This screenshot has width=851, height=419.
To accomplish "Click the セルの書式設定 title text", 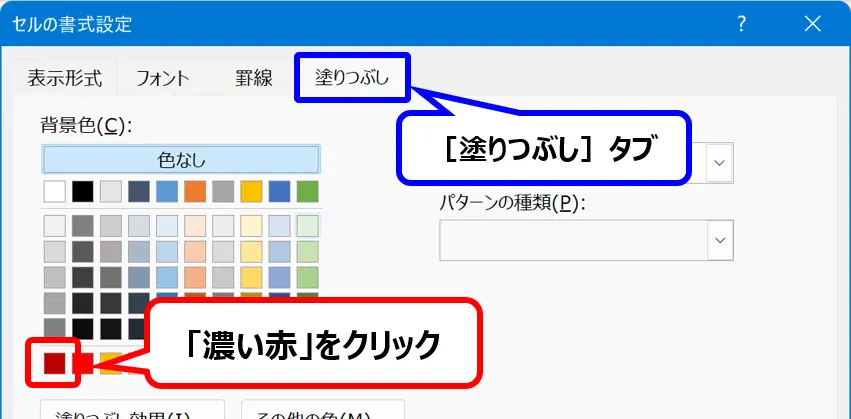I will pos(72,24).
